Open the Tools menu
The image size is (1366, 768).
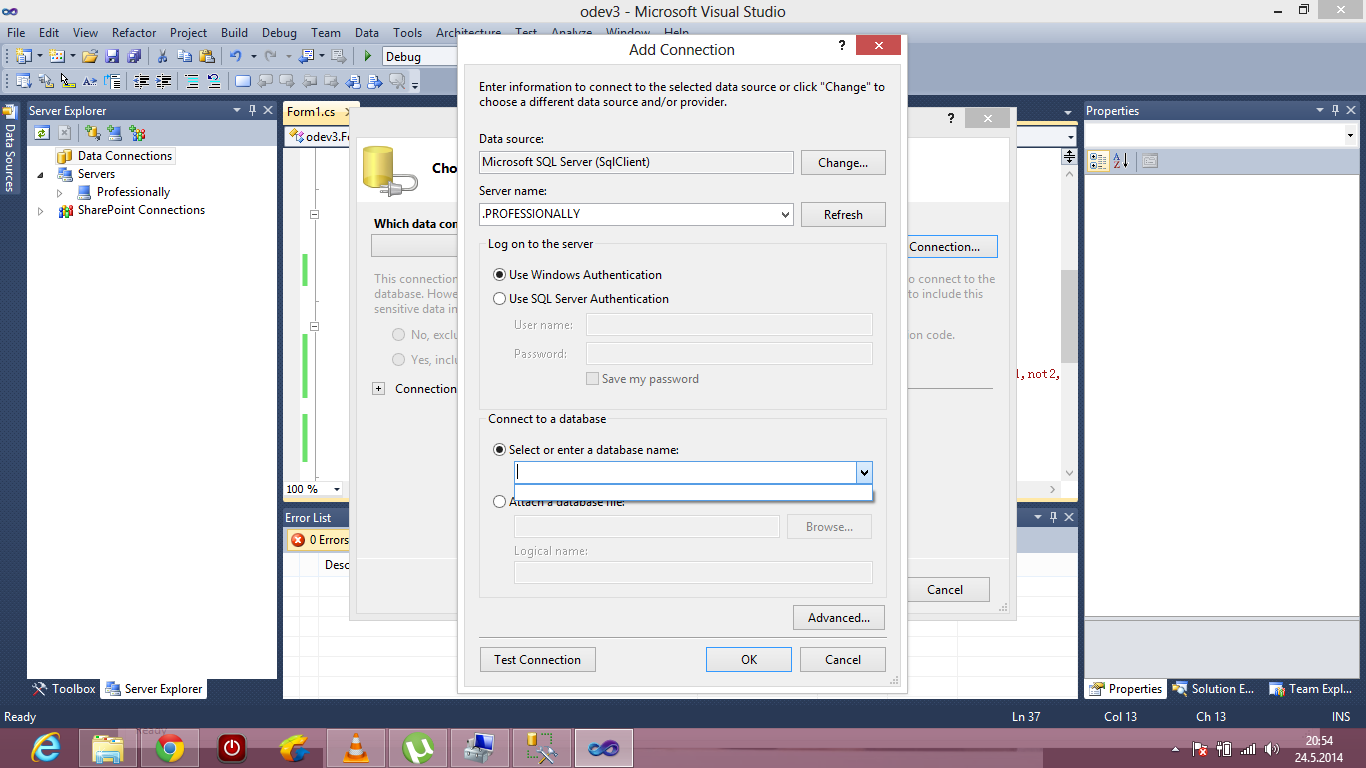pos(407,33)
